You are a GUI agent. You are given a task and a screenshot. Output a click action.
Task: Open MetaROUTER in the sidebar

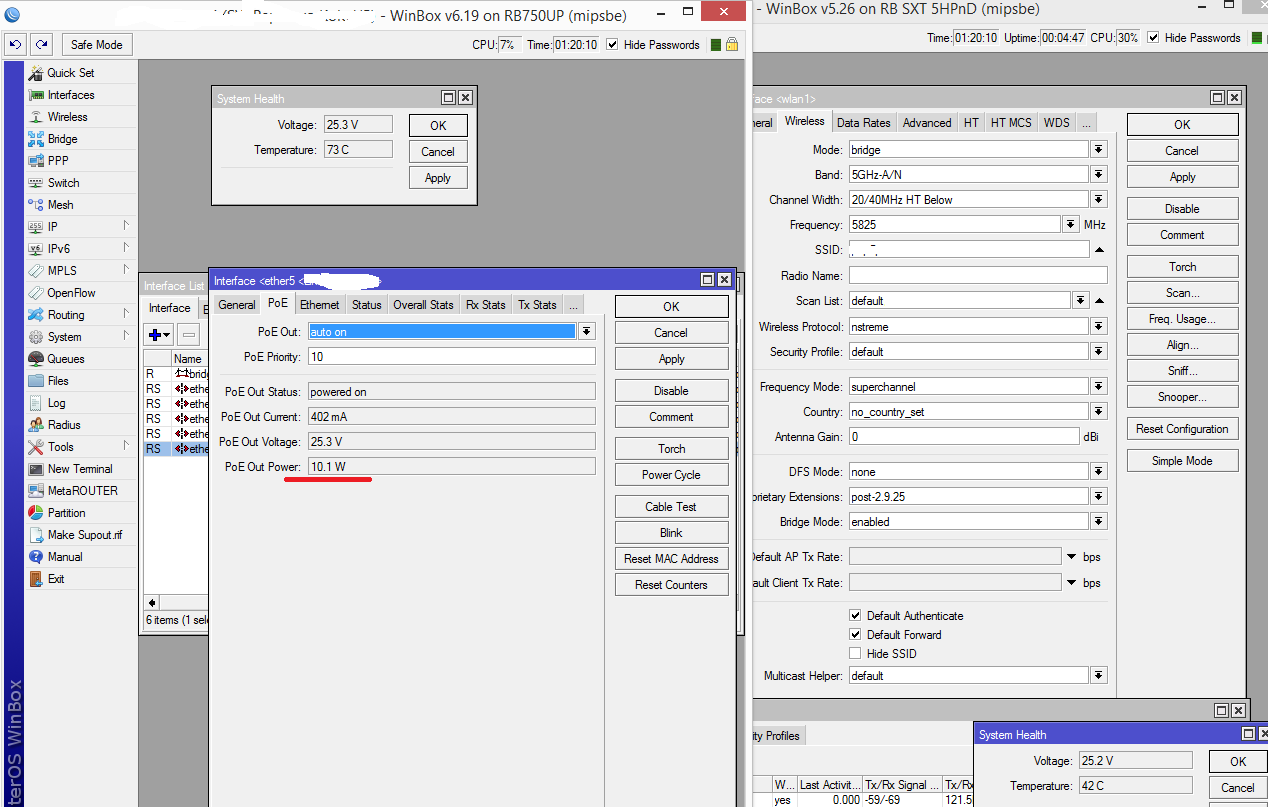tap(82, 491)
